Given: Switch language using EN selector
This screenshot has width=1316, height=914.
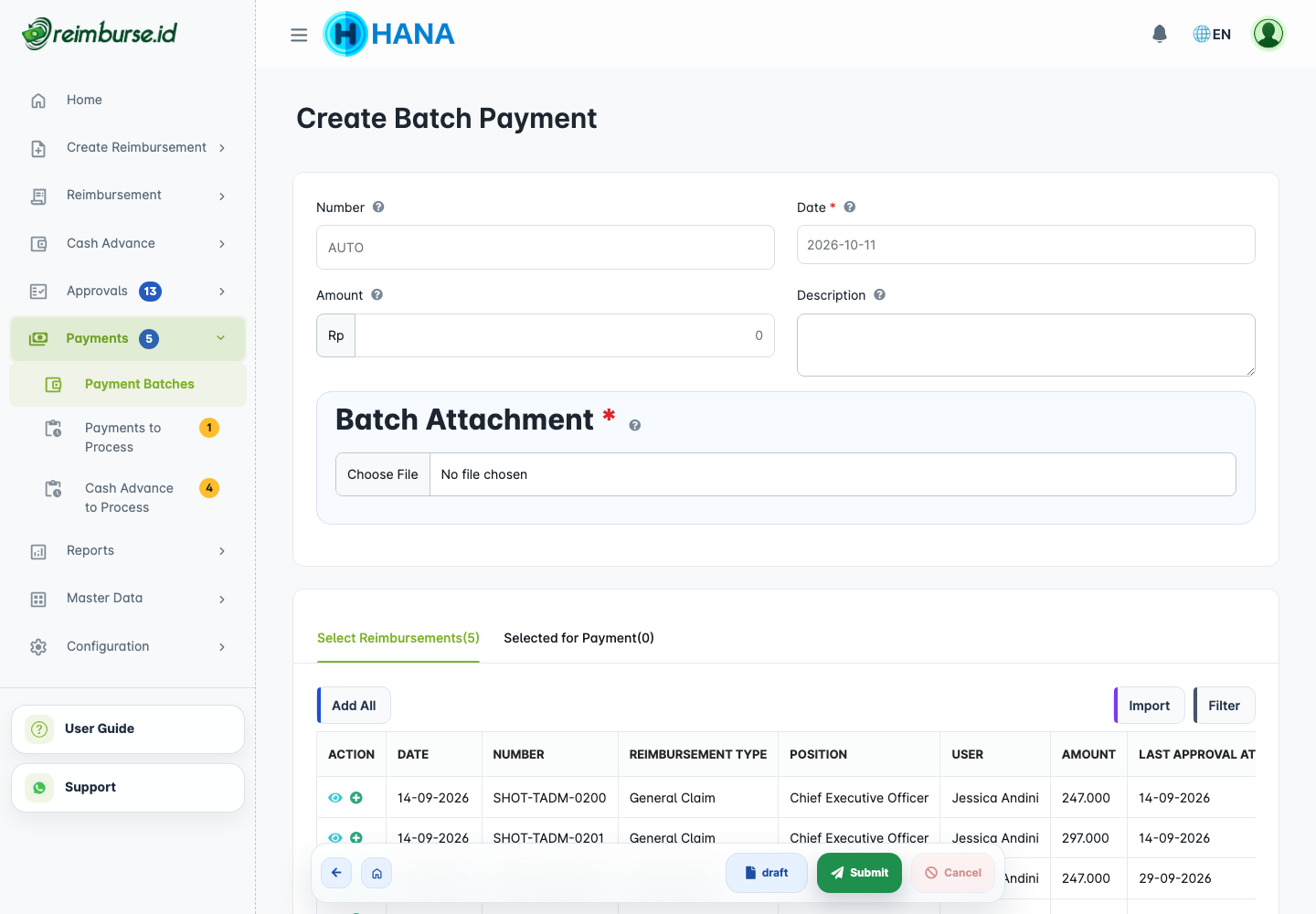Looking at the screenshot, I should tap(1212, 34).
